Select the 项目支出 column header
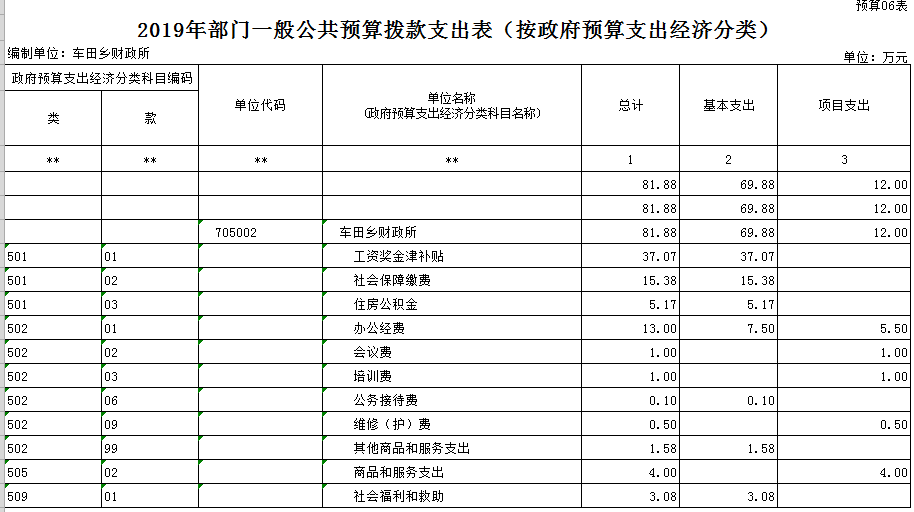The image size is (914, 512). coord(844,105)
